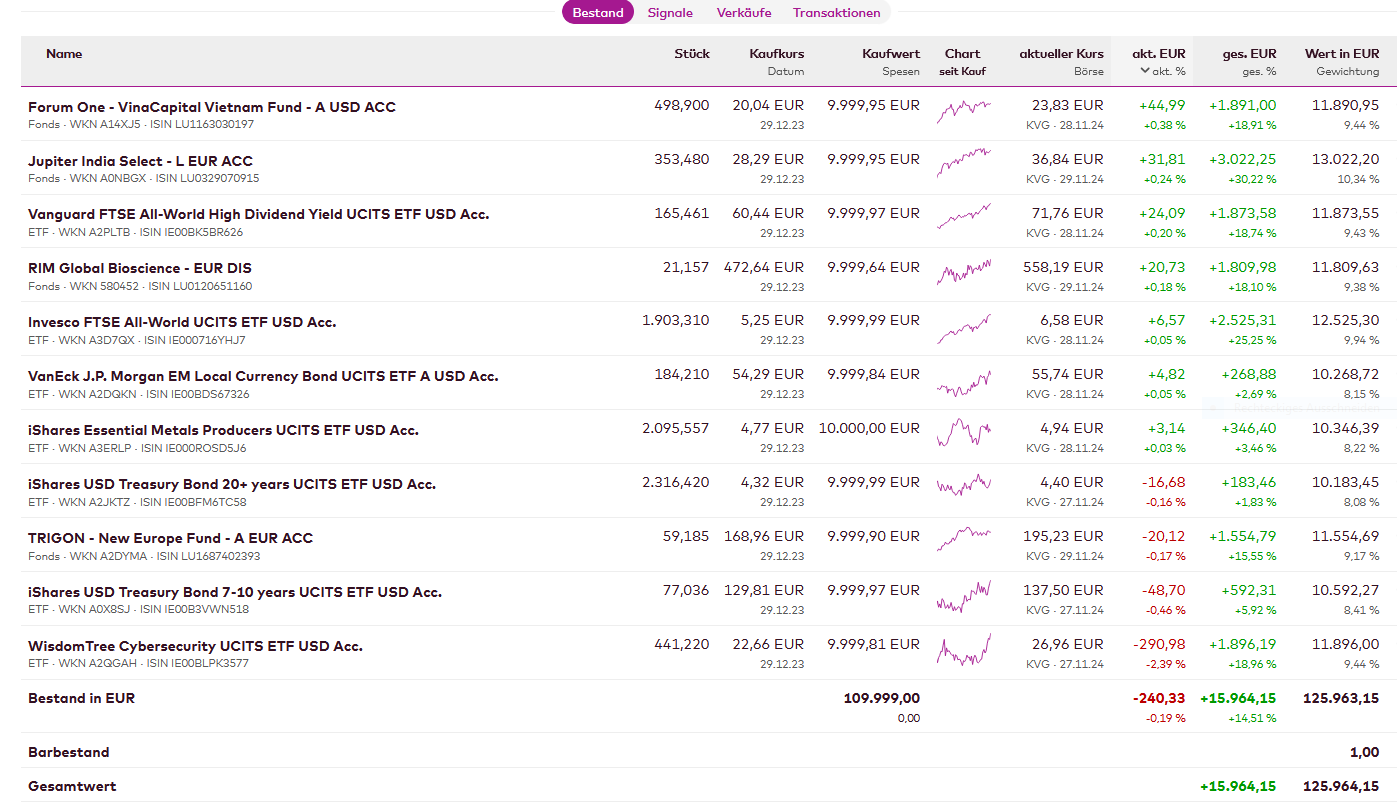Open Vanguard FTSE All-World High Dividend ETF
This screenshot has width=1397, height=805.
point(258,214)
